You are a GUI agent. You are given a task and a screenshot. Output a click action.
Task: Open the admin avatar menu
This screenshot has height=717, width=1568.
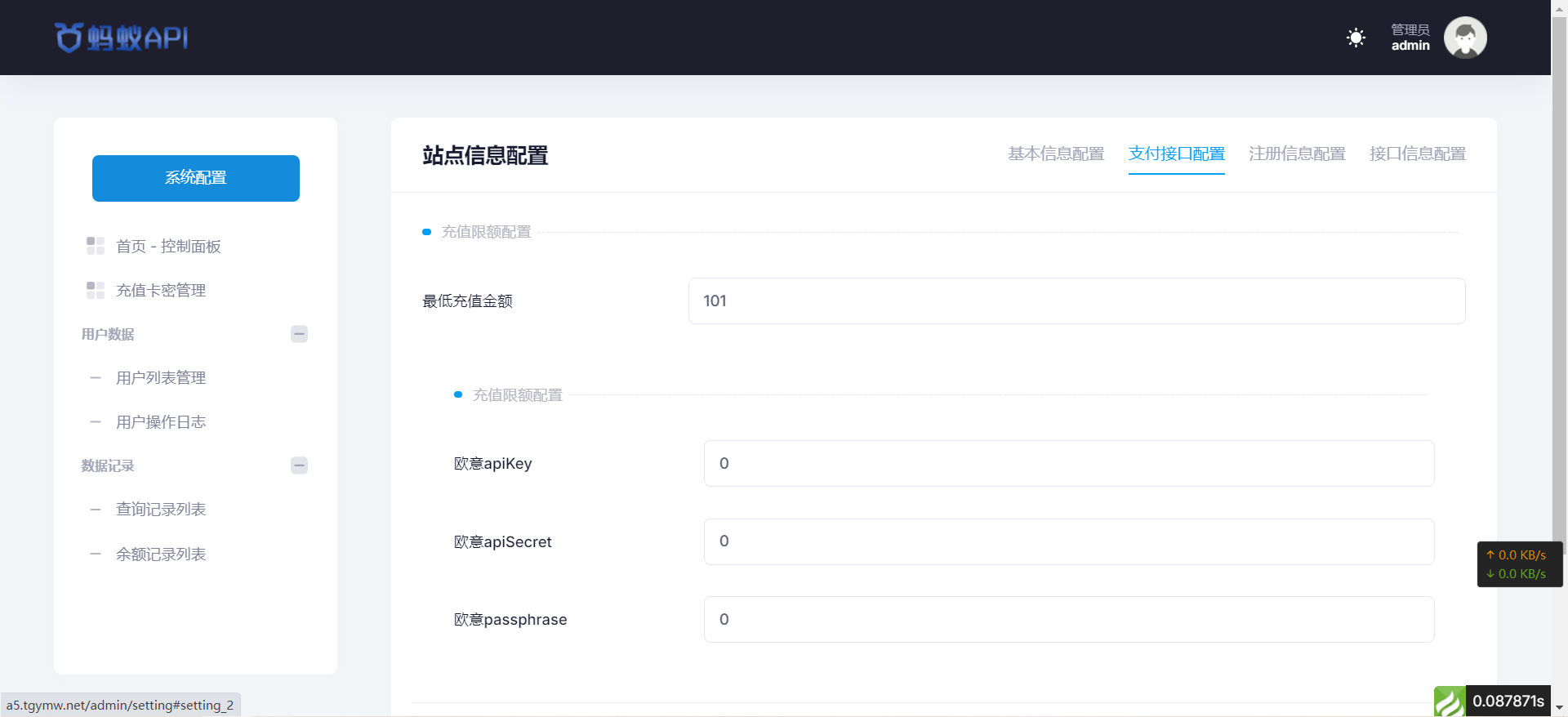(x=1465, y=38)
